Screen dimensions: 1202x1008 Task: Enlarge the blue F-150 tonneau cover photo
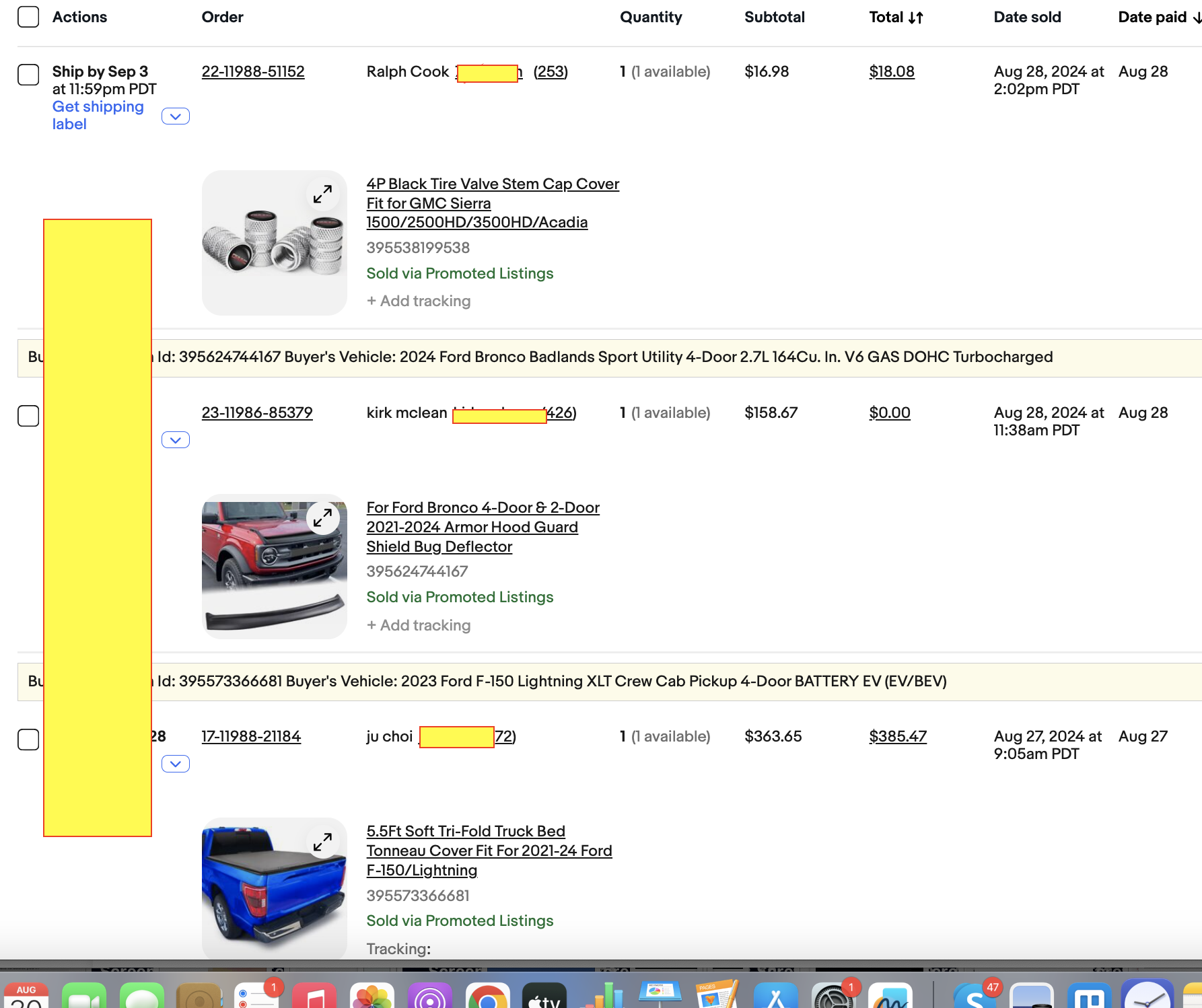tap(323, 841)
